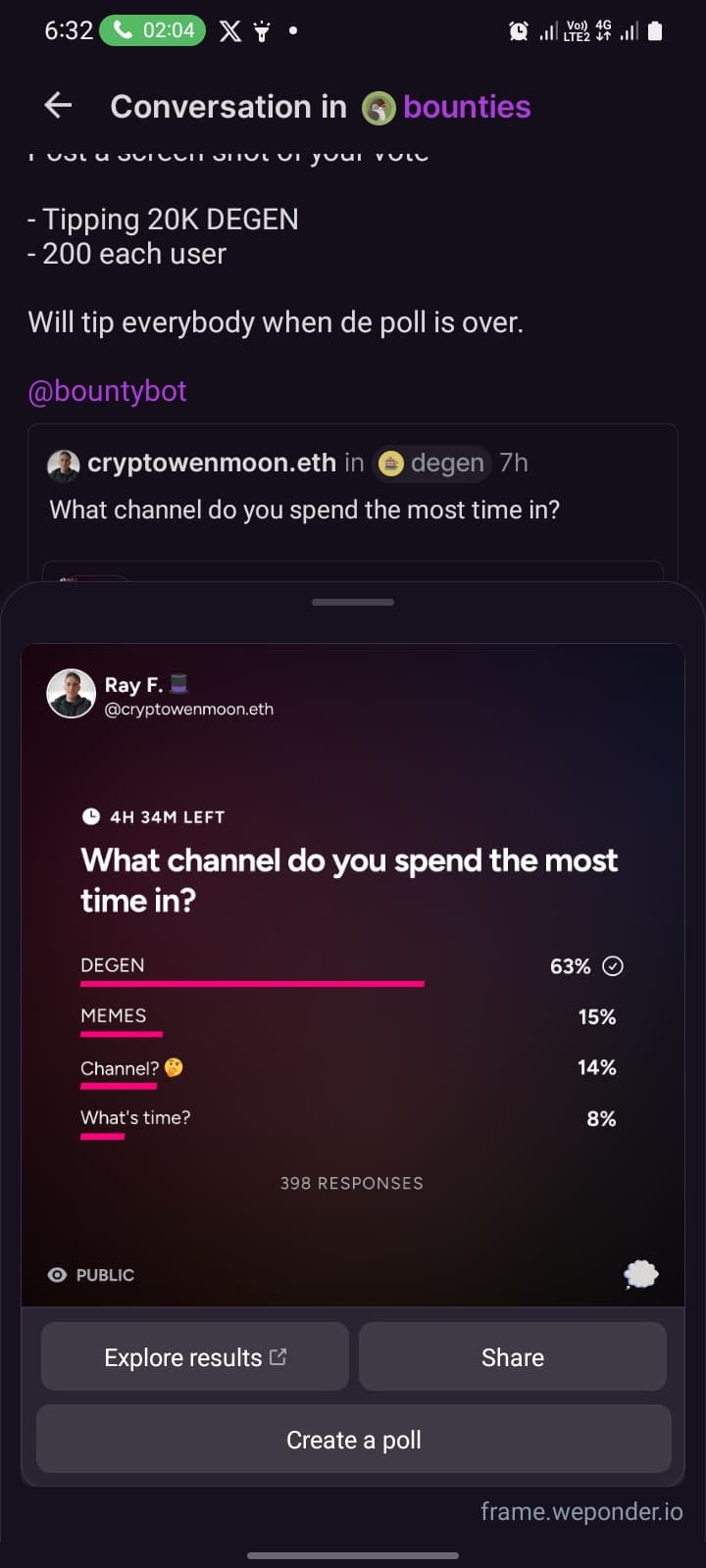
Task: Open the bounties channel link
Action: click(x=467, y=107)
